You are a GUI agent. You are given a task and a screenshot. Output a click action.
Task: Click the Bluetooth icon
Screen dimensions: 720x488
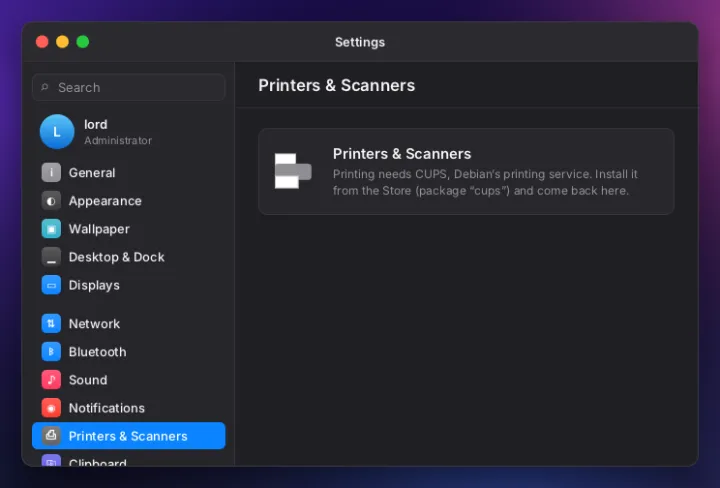coord(51,352)
